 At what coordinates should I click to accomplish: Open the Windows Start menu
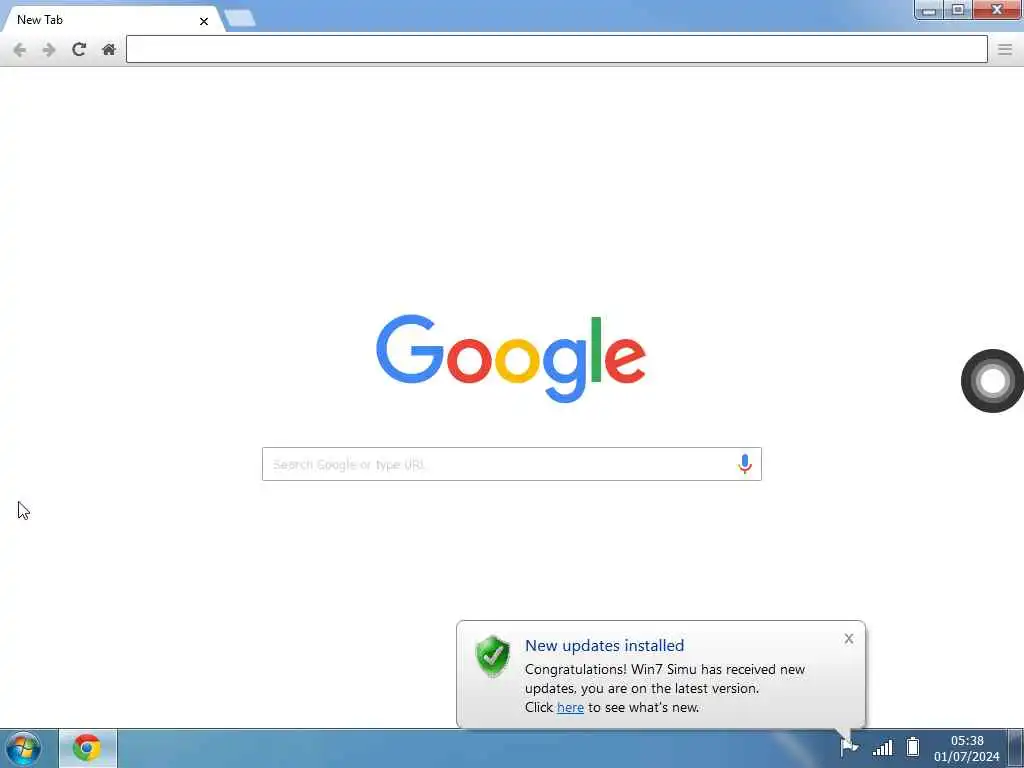24,748
